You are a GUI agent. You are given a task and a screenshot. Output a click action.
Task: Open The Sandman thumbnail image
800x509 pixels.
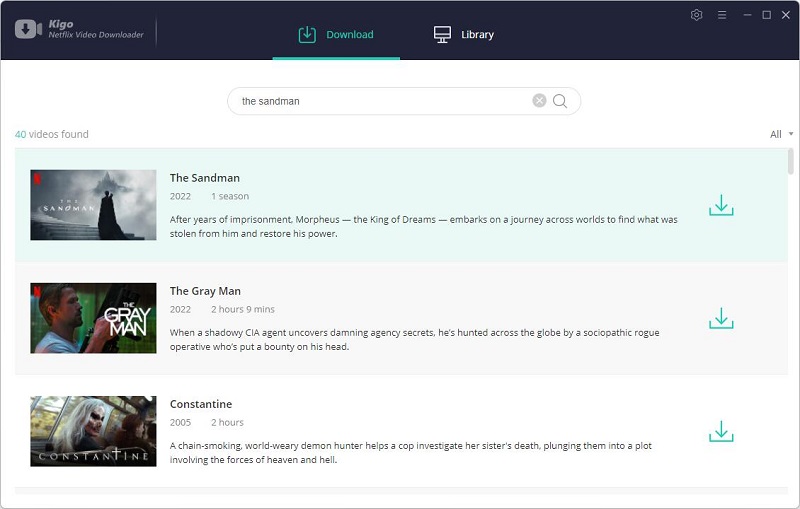[x=93, y=205]
